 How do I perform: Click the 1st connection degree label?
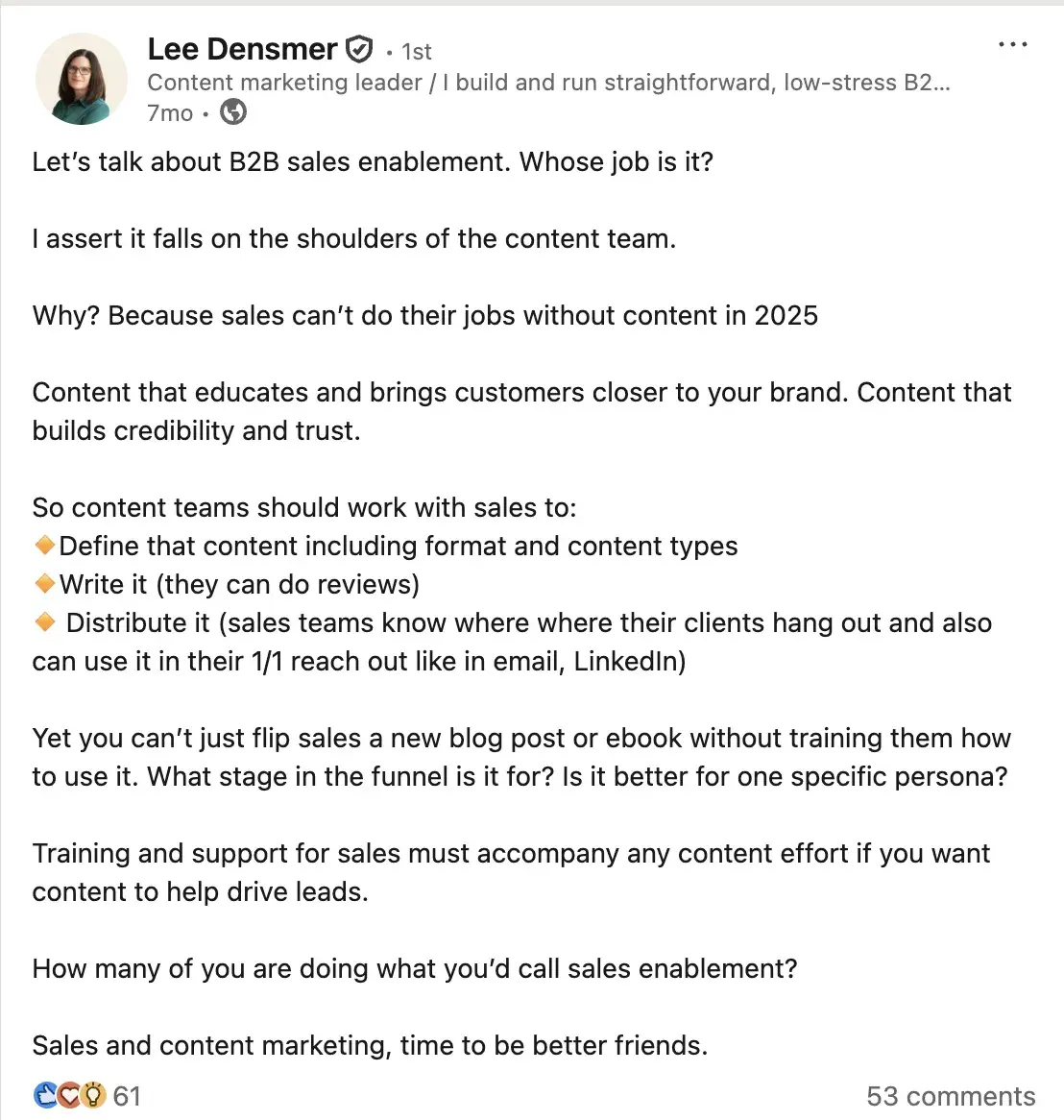417,51
